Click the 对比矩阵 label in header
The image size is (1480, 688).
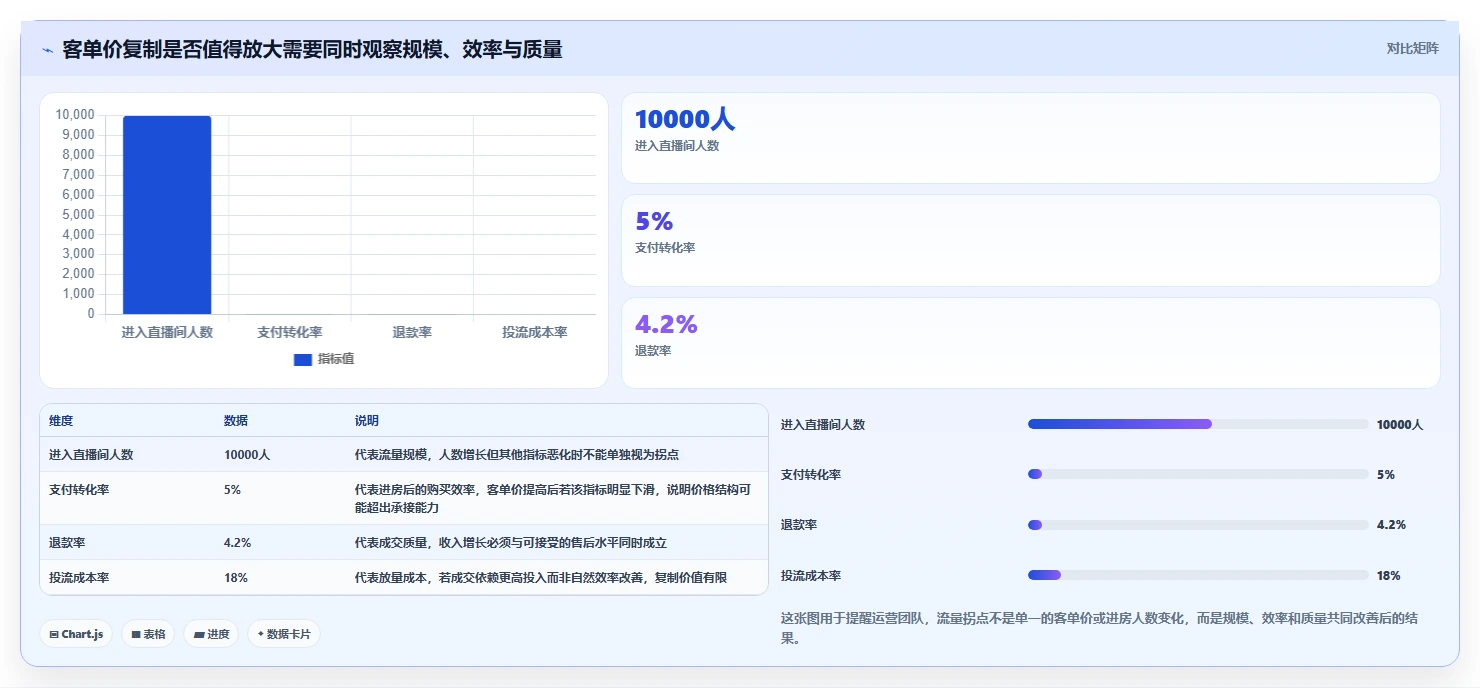(x=1412, y=49)
